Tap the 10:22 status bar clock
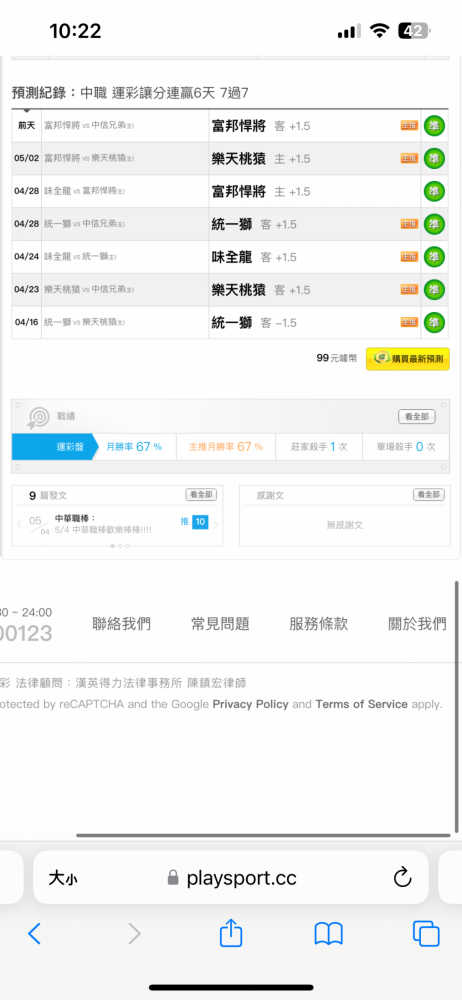Screen dimensions: 462x1000 click(75, 31)
